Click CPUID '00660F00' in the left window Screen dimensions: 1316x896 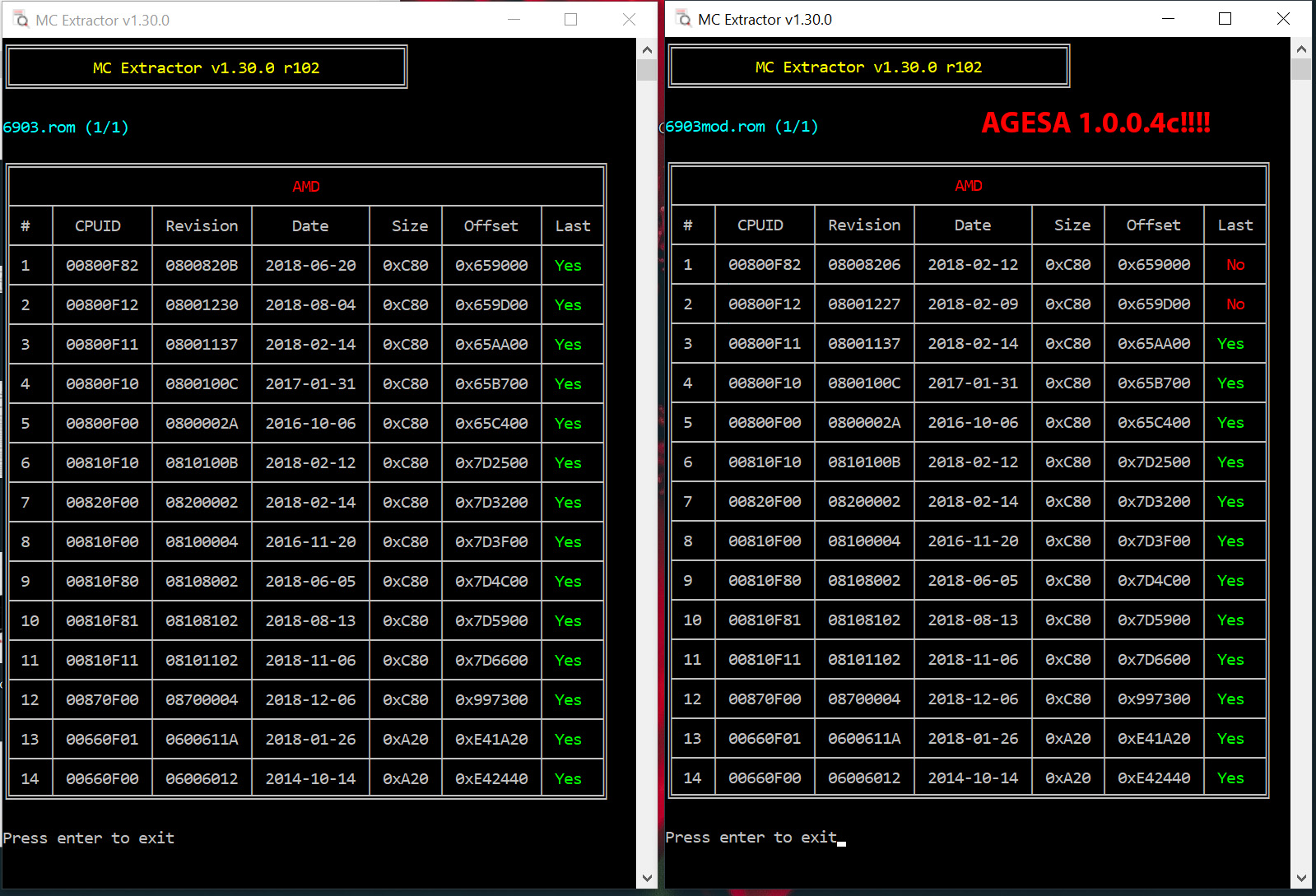pos(102,779)
